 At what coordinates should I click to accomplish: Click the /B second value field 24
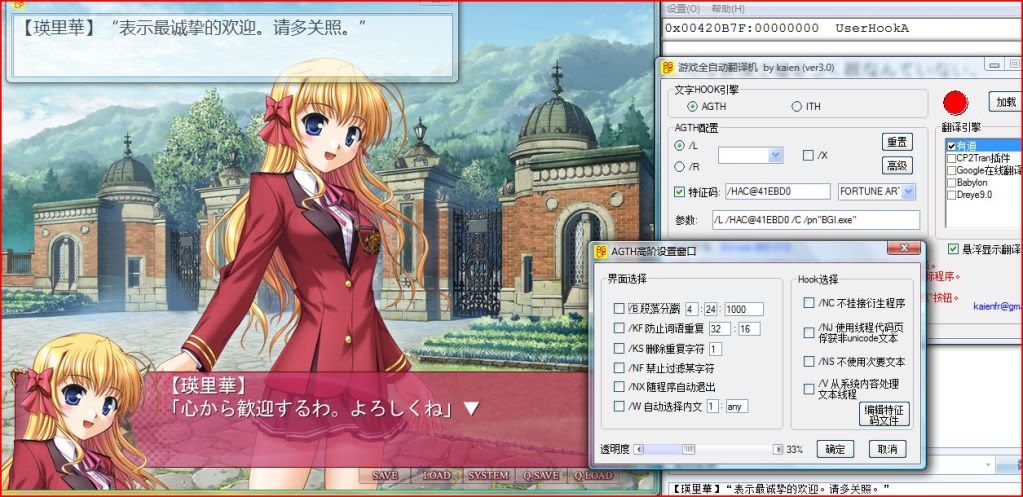coord(710,309)
